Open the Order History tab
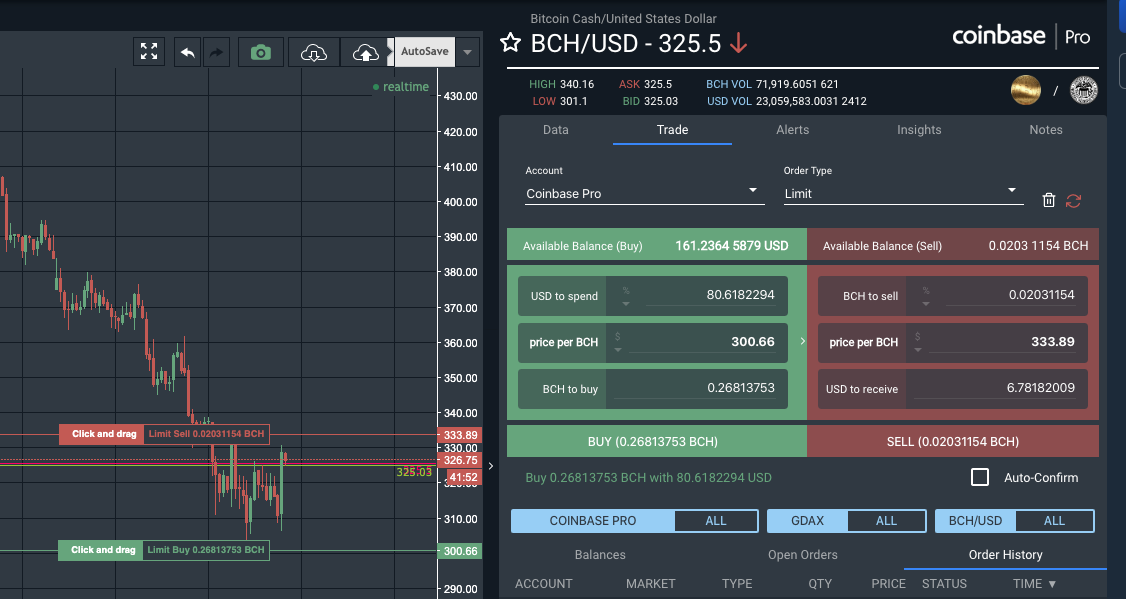1126x599 pixels. click(x=1005, y=554)
